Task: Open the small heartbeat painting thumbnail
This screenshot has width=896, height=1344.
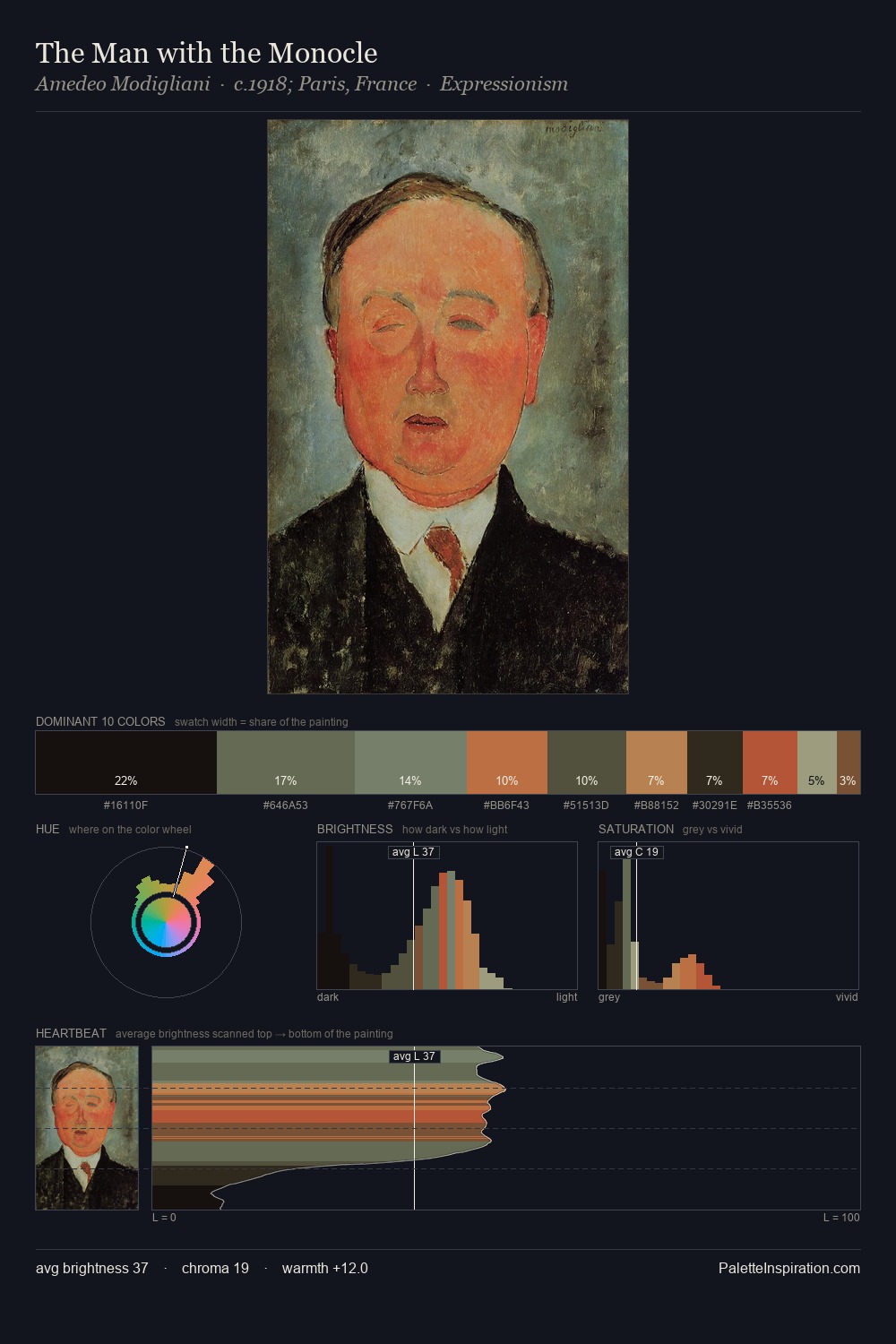Action: 87,1128
